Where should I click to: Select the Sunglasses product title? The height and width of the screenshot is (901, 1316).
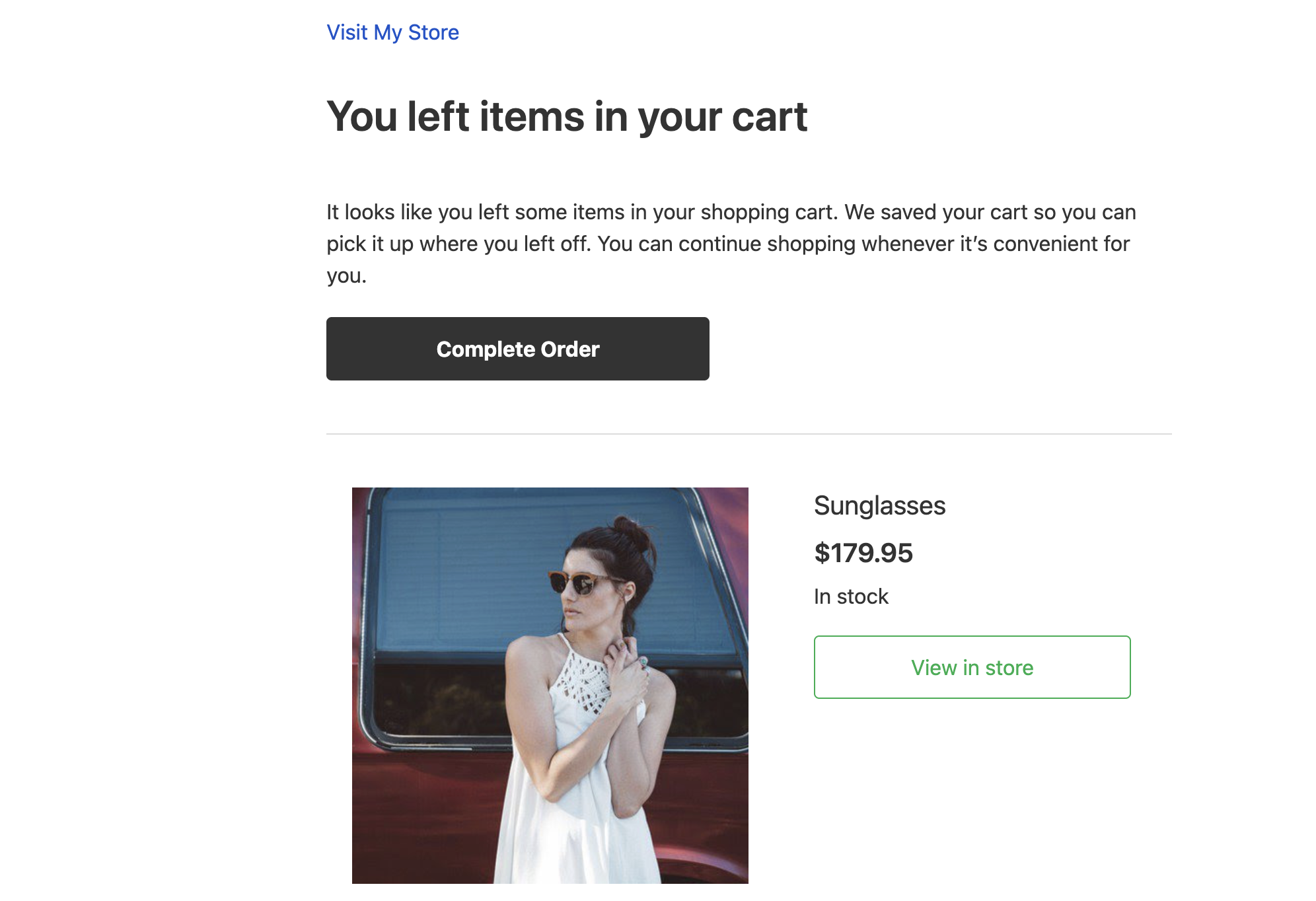tap(880, 506)
